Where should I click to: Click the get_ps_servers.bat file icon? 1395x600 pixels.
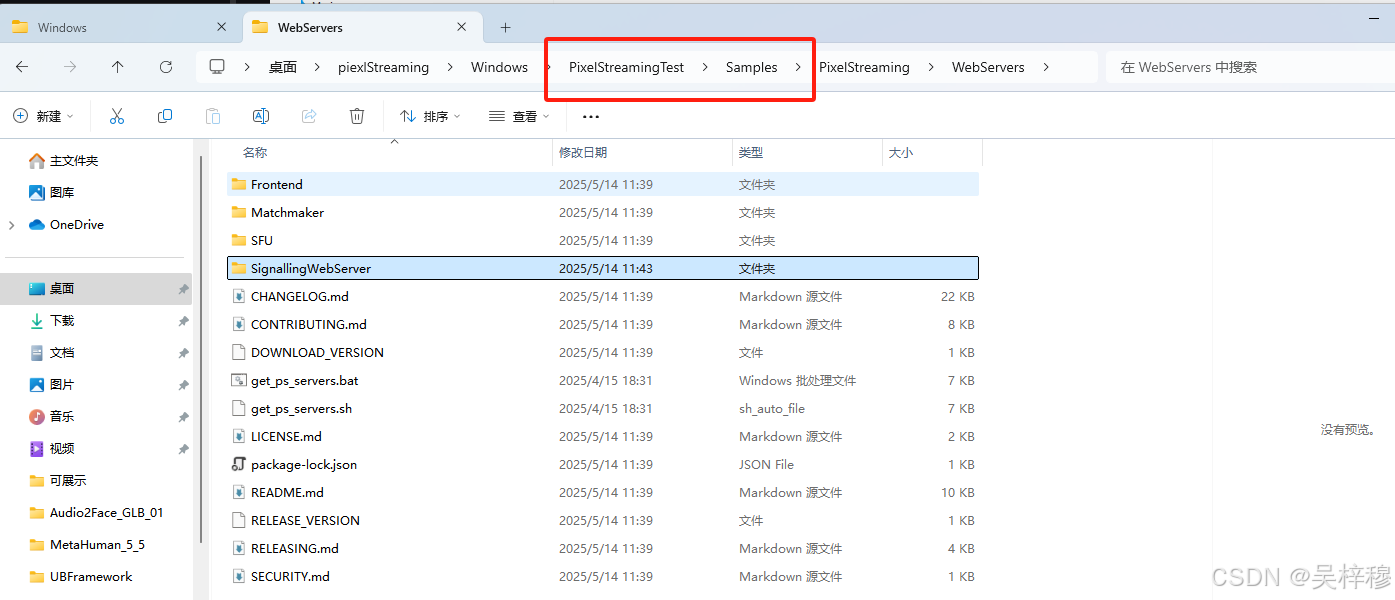(238, 380)
